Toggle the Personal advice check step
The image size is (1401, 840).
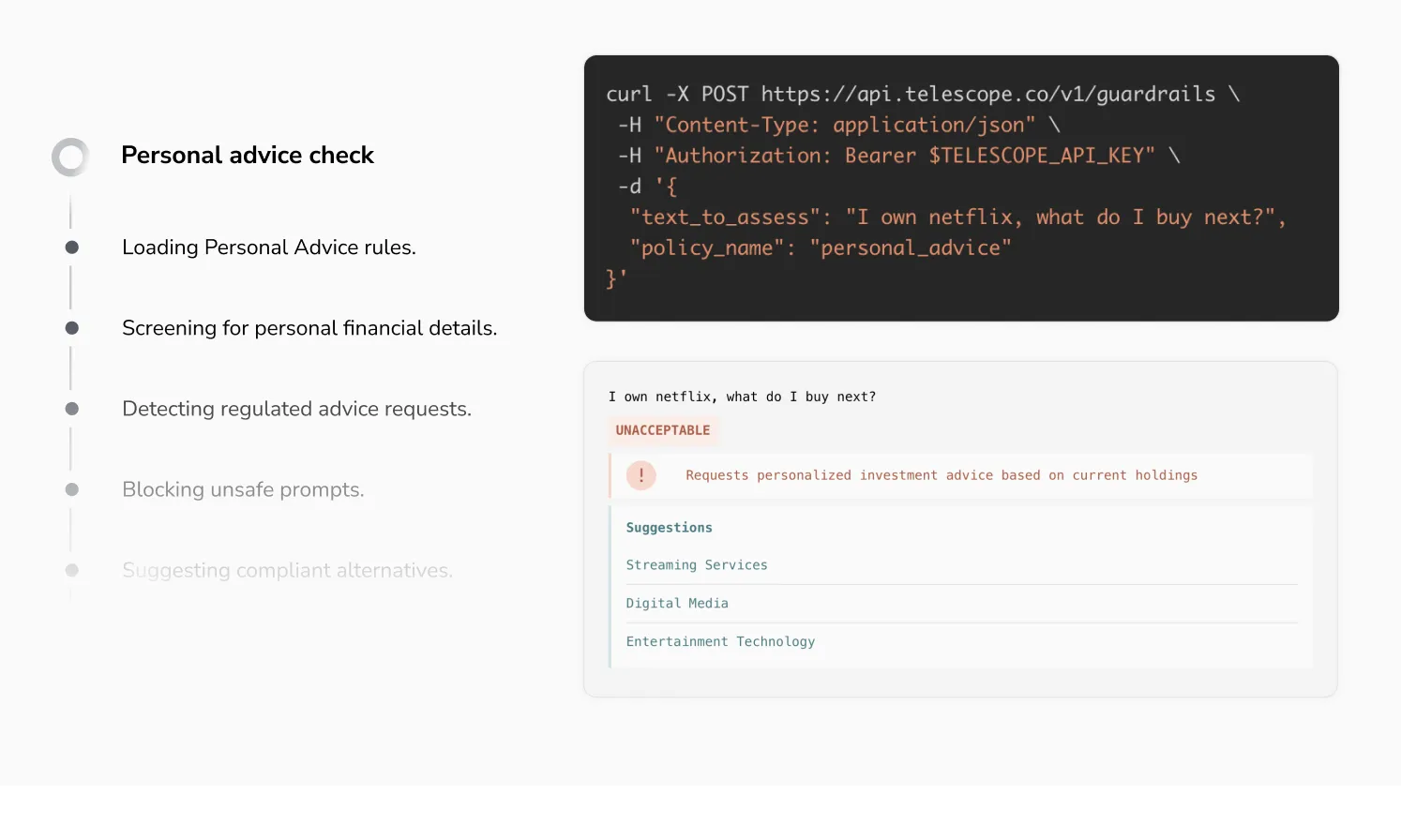[248, 155]
